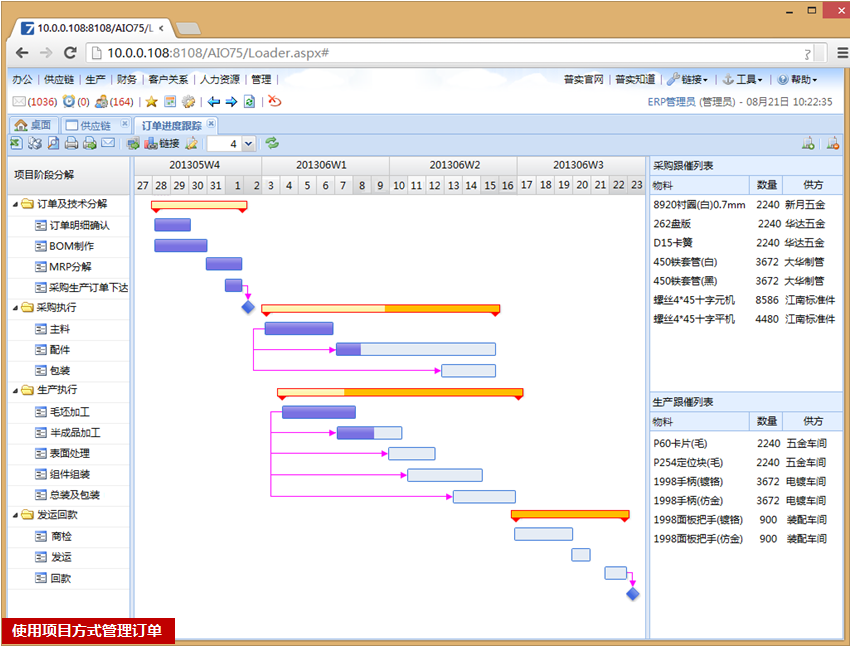The height and width of the screenshot is (647, 851).
Task: Click the left icon at toolbar's far right
Action: 808,143
